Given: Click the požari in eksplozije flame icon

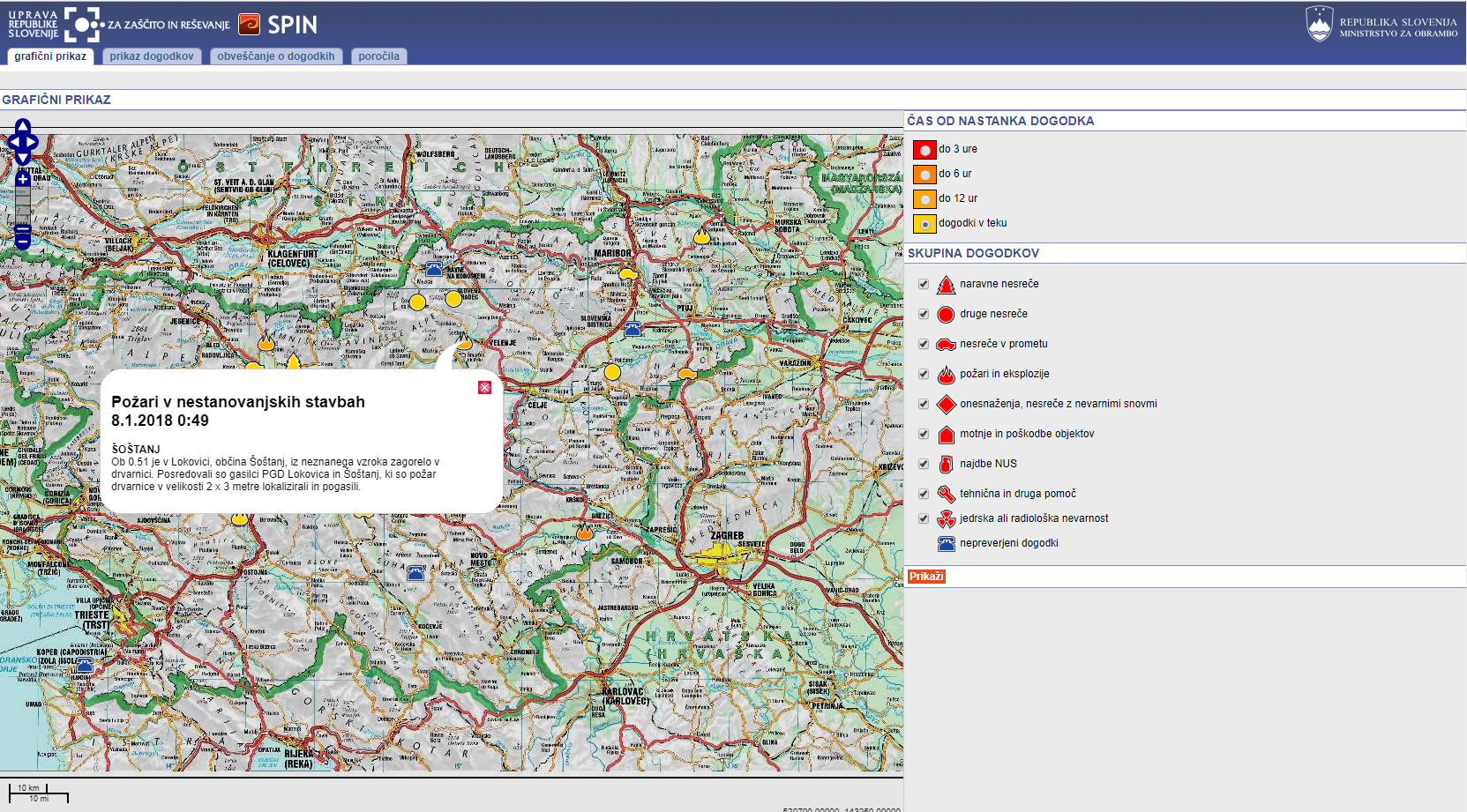Looking at the screenshot, I should click(946, 375).
